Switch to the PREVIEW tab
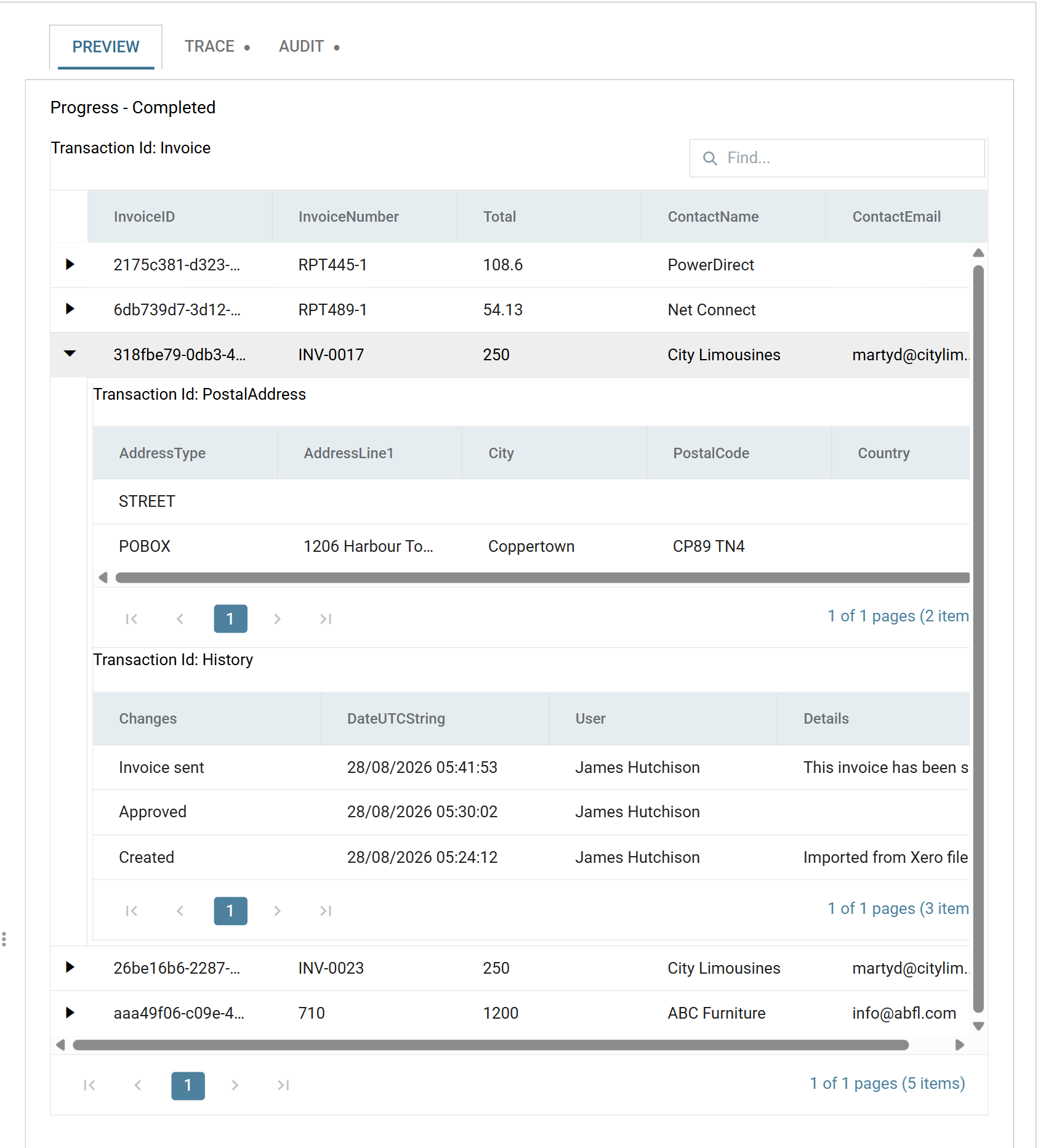This screenshot has height=1148, width=1038. [x=106, y=47]
